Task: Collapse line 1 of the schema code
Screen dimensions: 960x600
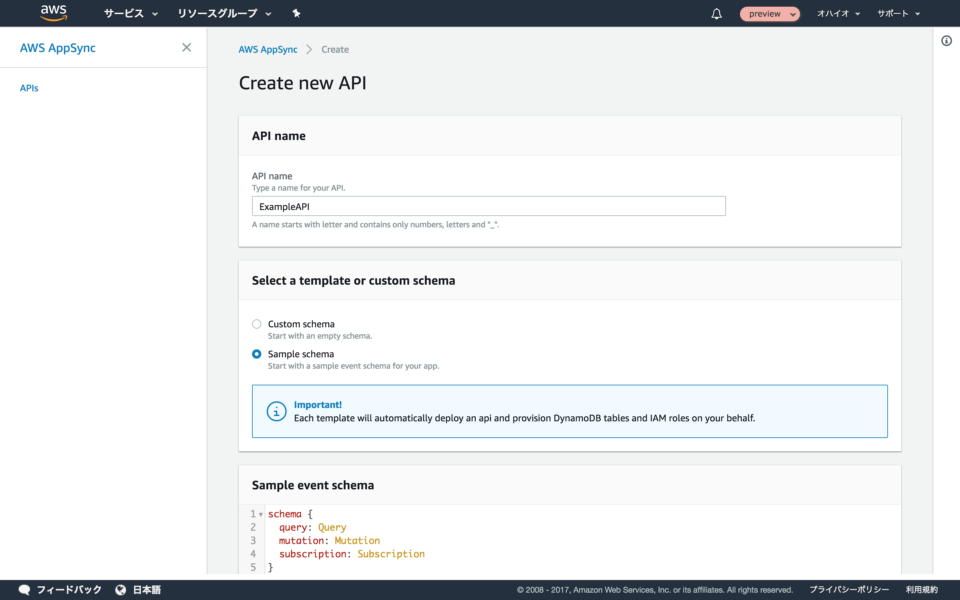Action: (x=260, y=513)
